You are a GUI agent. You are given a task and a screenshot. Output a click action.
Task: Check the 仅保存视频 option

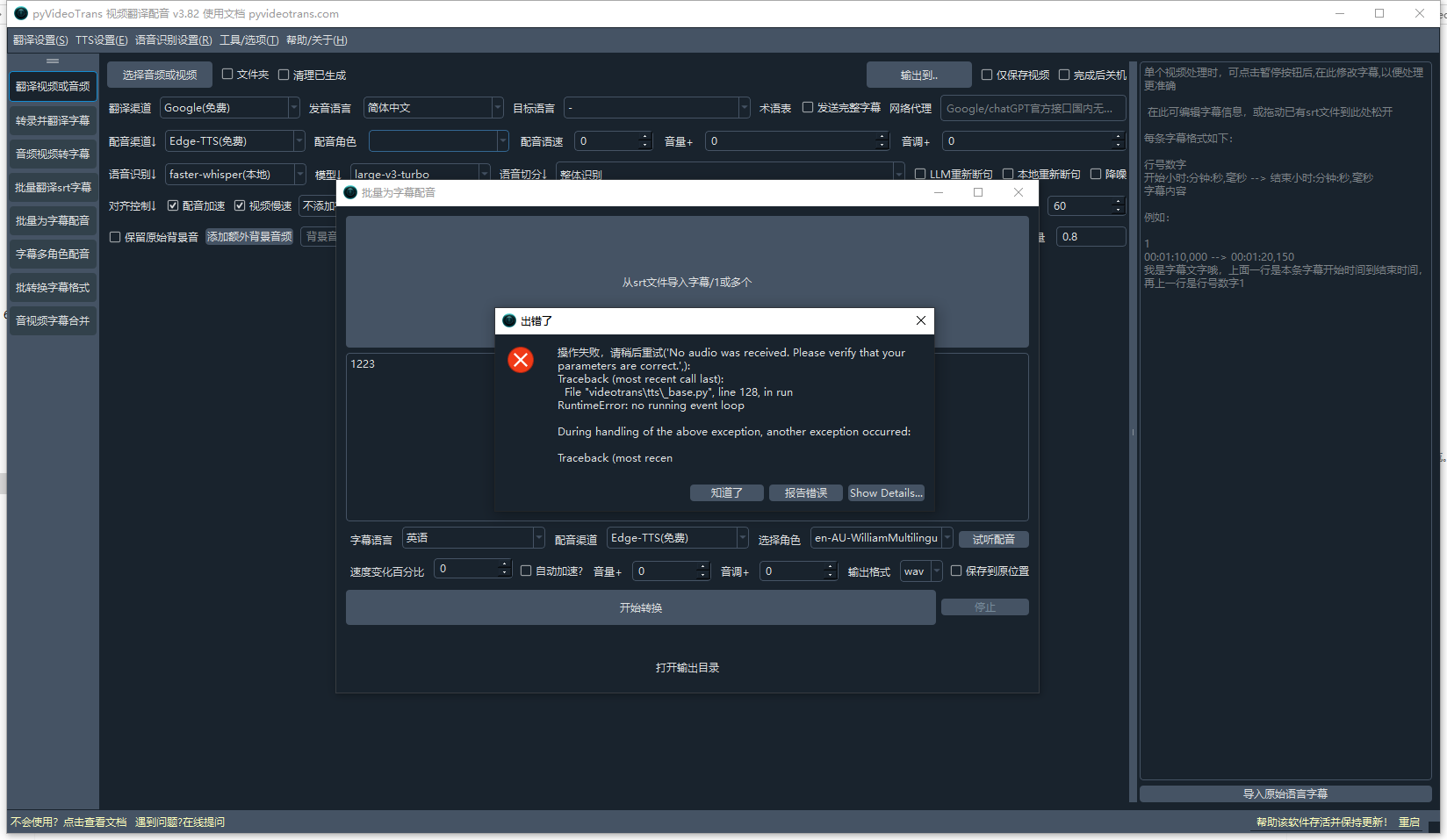[x=987, y=75]
